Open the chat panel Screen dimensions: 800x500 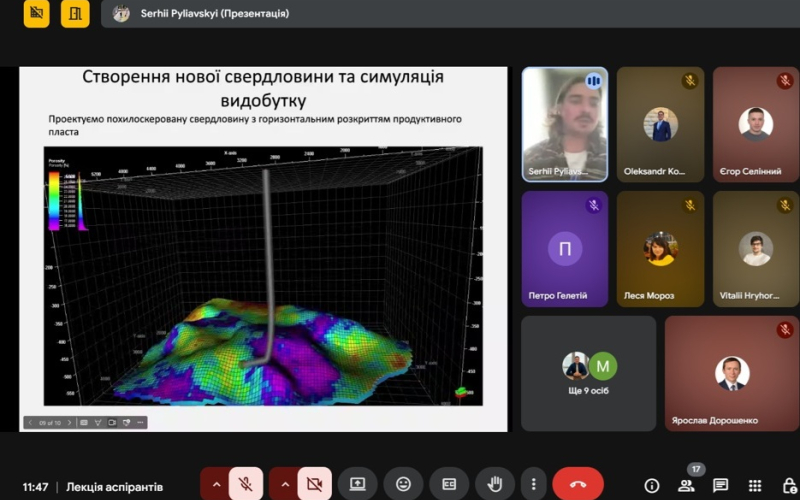(720, 485)
